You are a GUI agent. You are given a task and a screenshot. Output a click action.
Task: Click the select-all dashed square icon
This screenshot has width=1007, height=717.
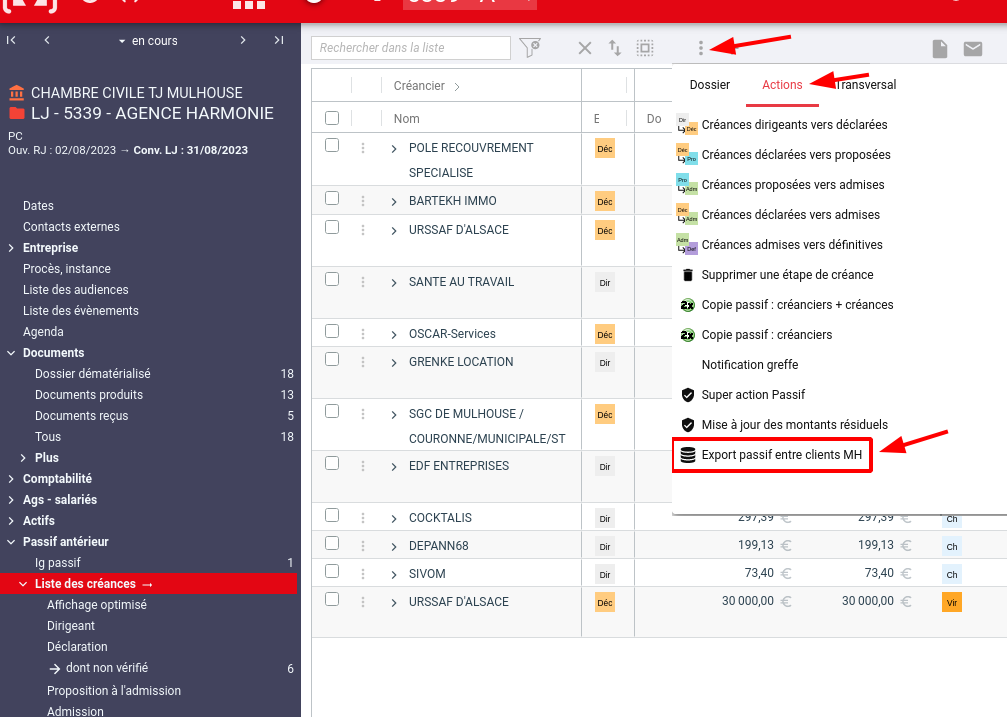645,48
